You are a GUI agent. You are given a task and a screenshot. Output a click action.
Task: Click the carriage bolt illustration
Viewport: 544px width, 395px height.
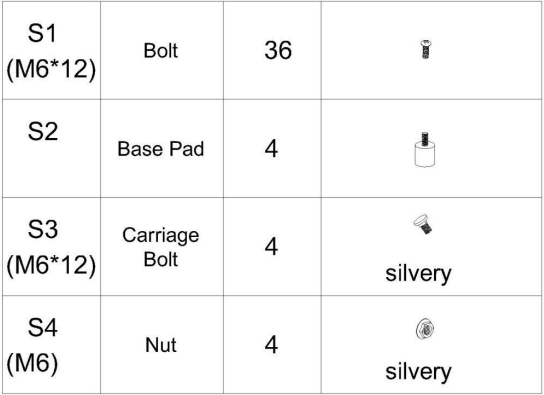pyautogui.click(x=423, y=224)
